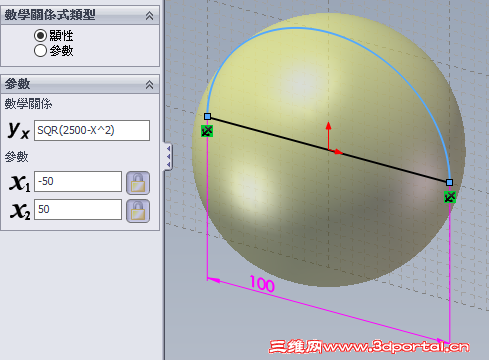Image resolution: width=489 pixels, height=360 pixels.
Task: Select the left endpoint of black line
Action: pos(207,116)
